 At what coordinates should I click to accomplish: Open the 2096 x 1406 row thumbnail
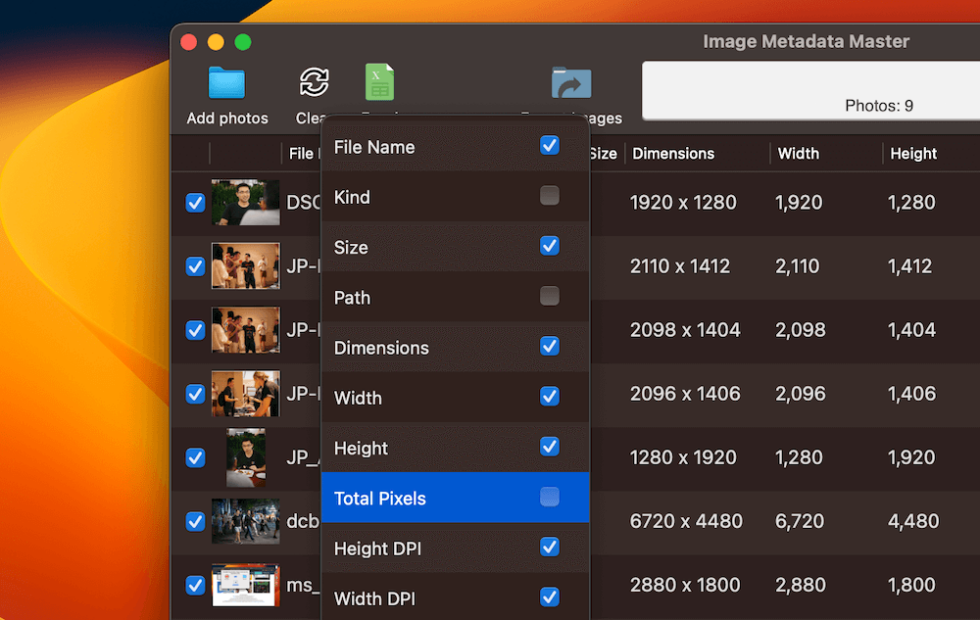[246, 394]
